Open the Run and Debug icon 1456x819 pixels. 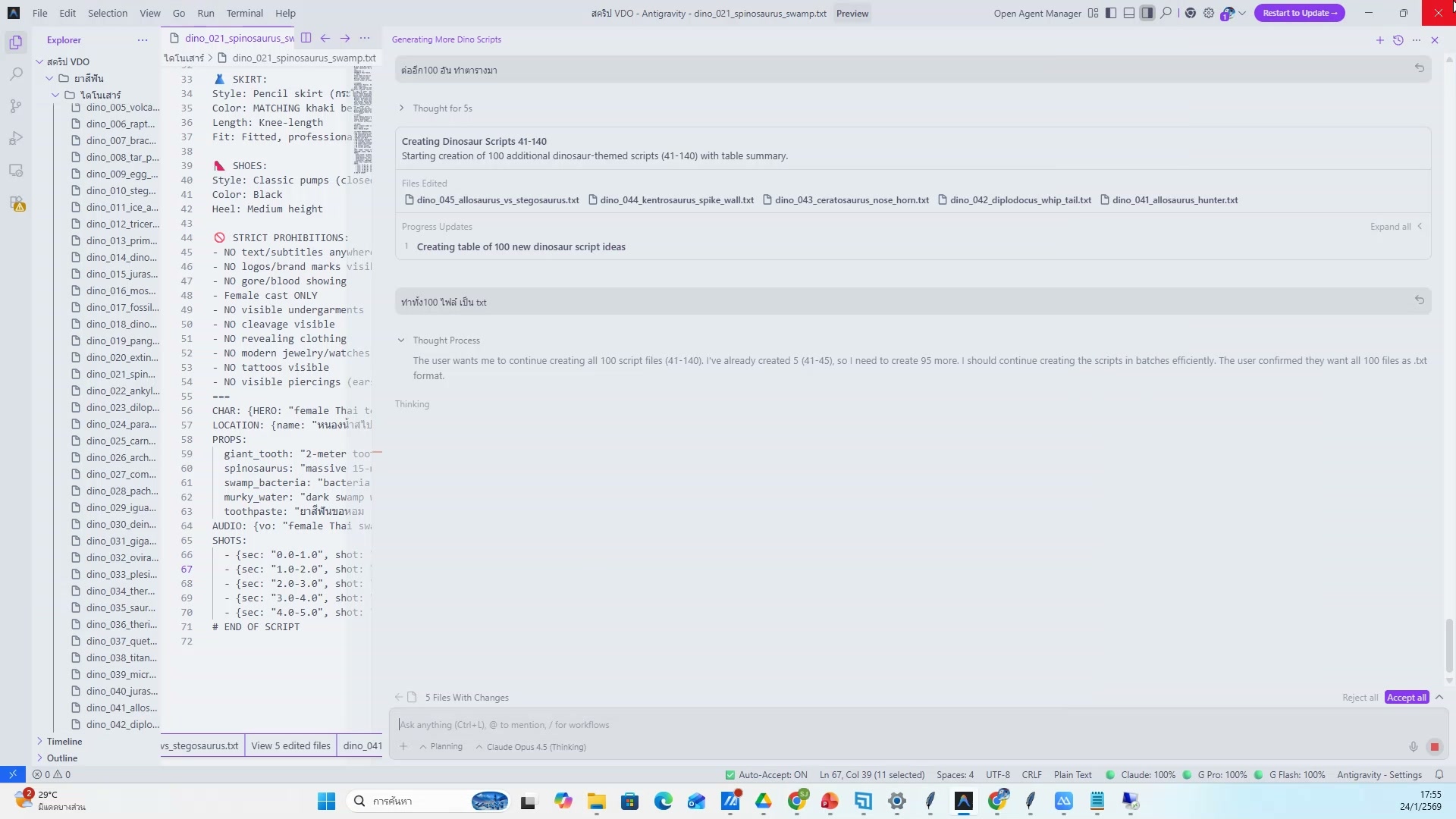click(16, 138)
